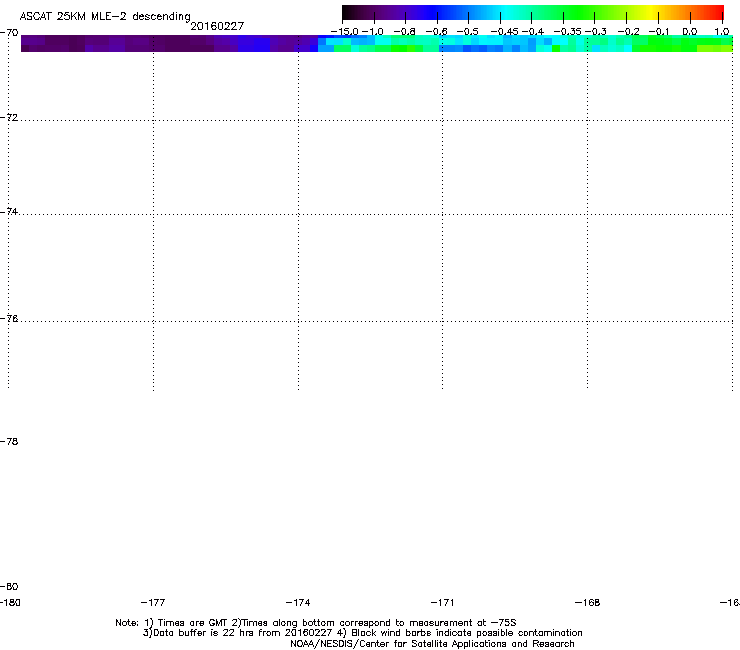The height and width of the screenshot is (650, 740).
Task: Click the red end of the colorbar
Action: 715,12
